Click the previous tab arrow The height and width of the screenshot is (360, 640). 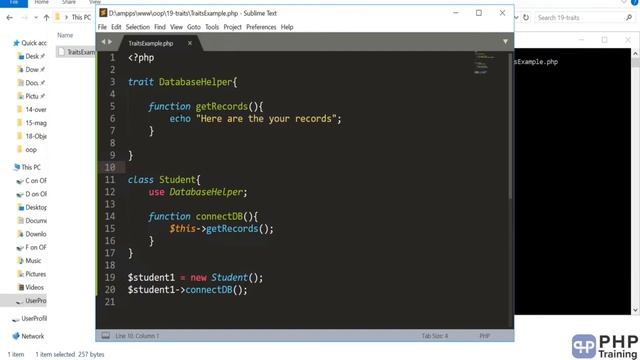point(103,42)
